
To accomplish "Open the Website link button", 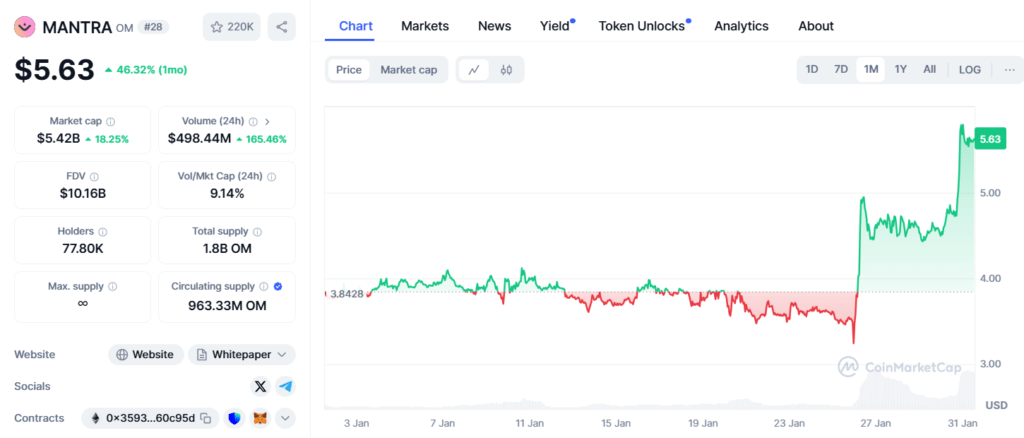I will [146, 354].
